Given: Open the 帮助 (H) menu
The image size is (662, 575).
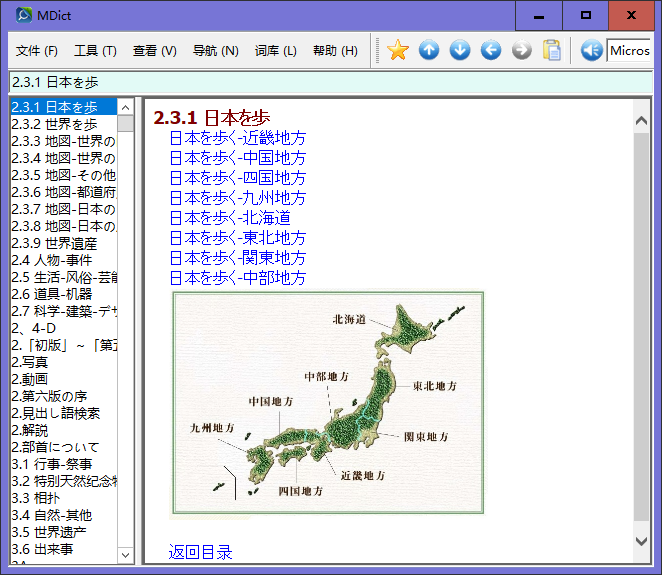Looking at the screenshot, I should pyautogui.click(x=335, y=51).
